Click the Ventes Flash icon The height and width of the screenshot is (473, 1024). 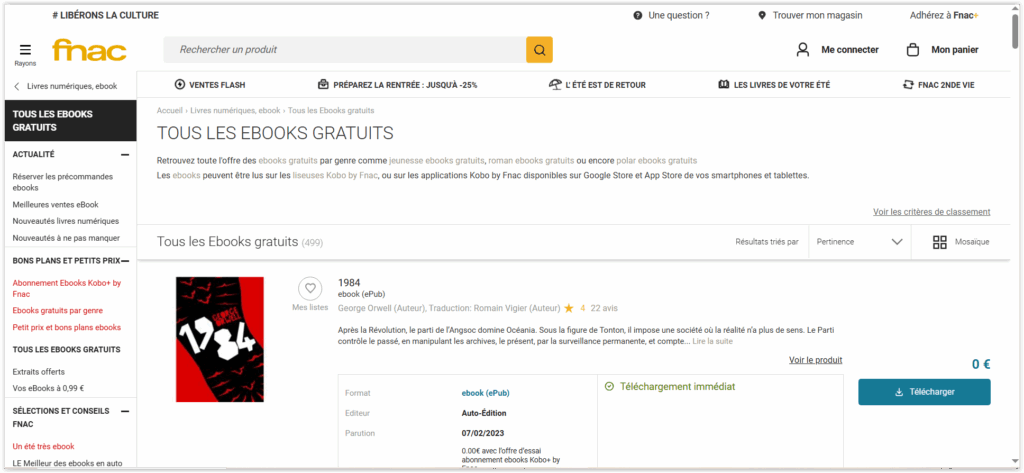(180, 84)
